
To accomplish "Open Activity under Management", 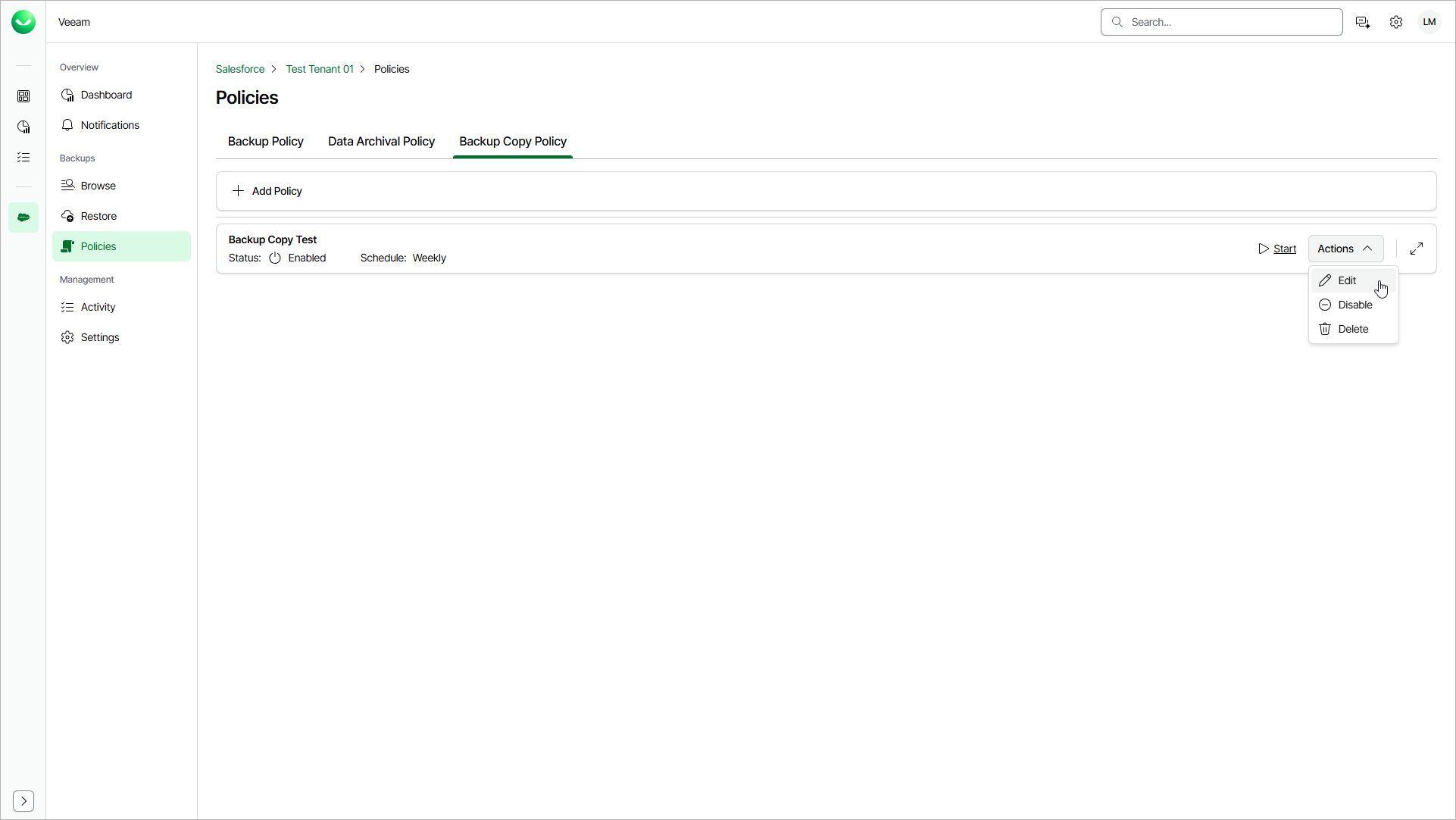I will [x=121, y=307].
